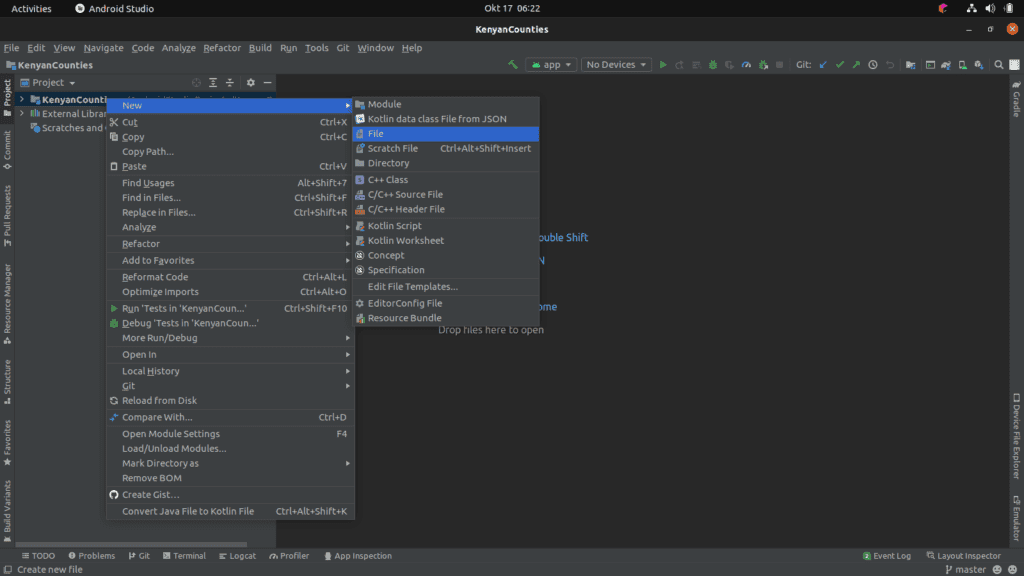Click the Expand All icon in Project panel

click(x=213, y=83)
